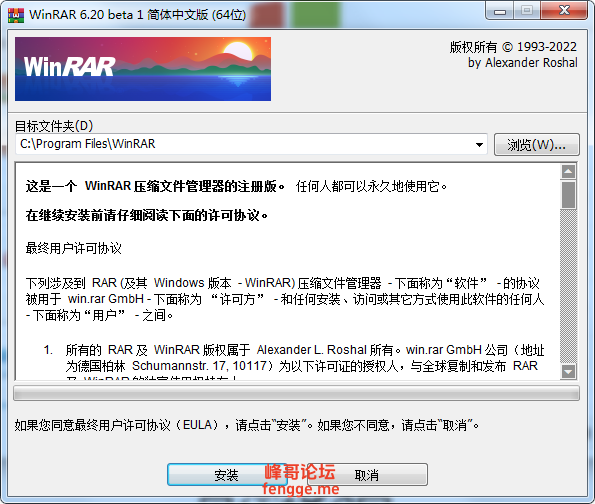Click the installation progress bar

point(296,393)
